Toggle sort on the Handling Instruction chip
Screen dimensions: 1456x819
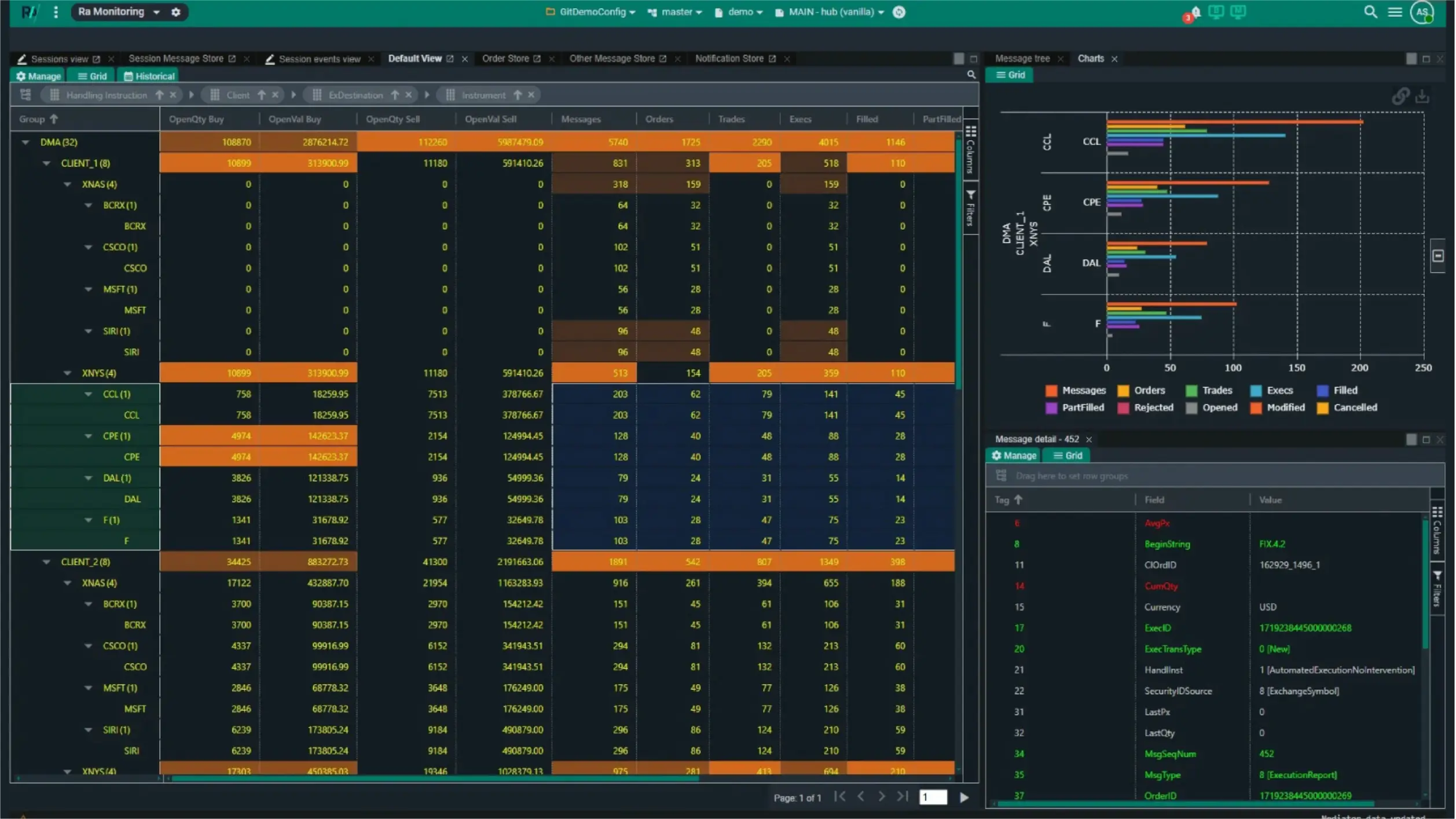[x=159, y=95]
